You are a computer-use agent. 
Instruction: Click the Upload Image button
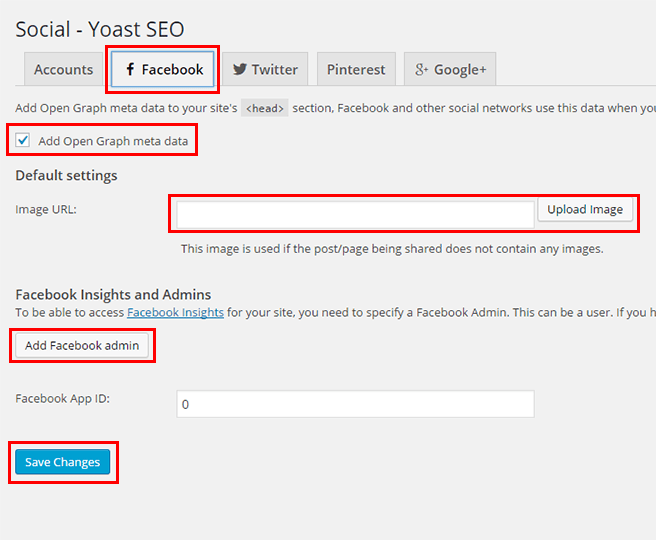(585, 209)
